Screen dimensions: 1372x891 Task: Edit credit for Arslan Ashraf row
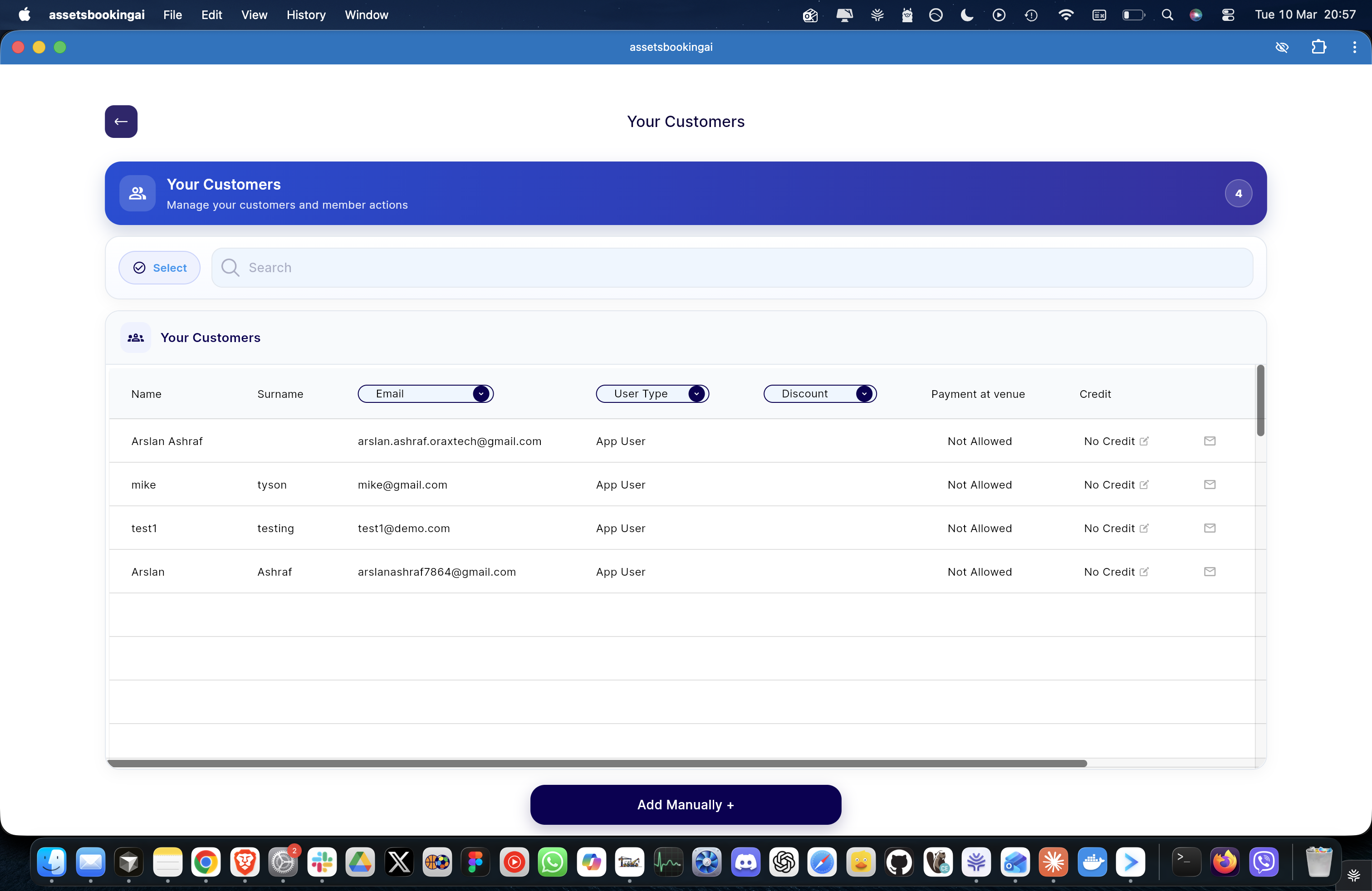tap(1144, 441)
